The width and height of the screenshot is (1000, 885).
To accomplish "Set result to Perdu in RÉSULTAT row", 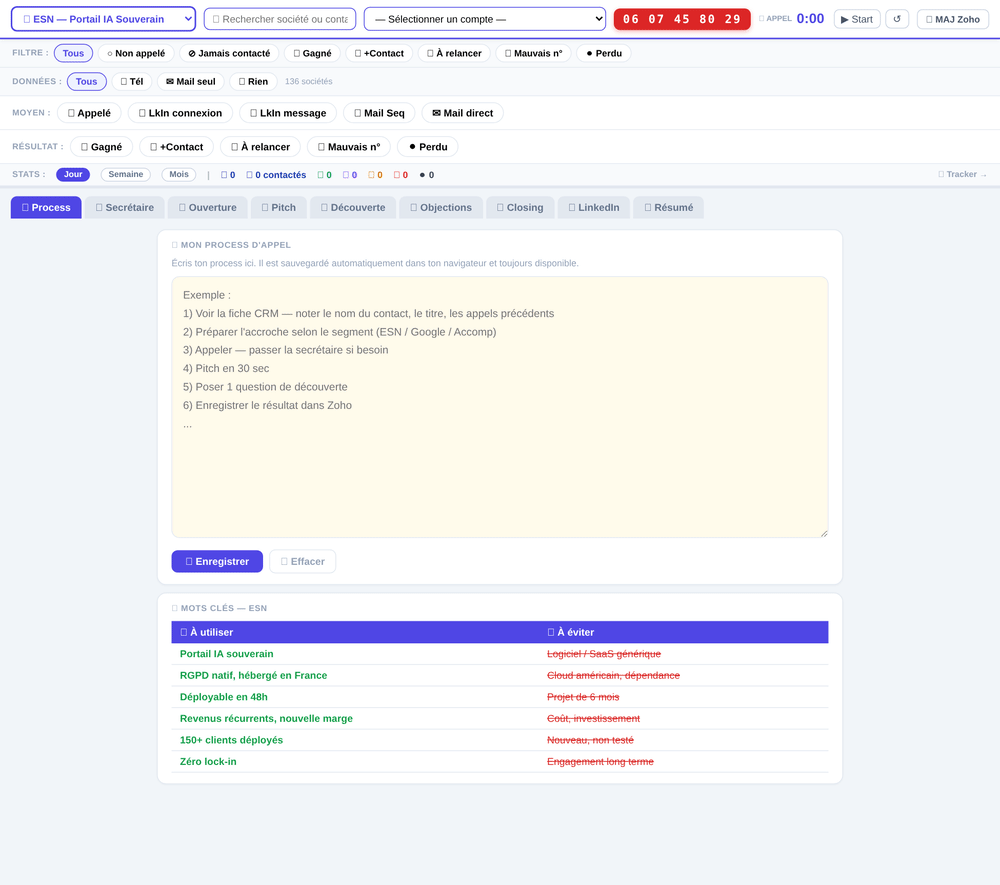I will (x=428, y=147).
